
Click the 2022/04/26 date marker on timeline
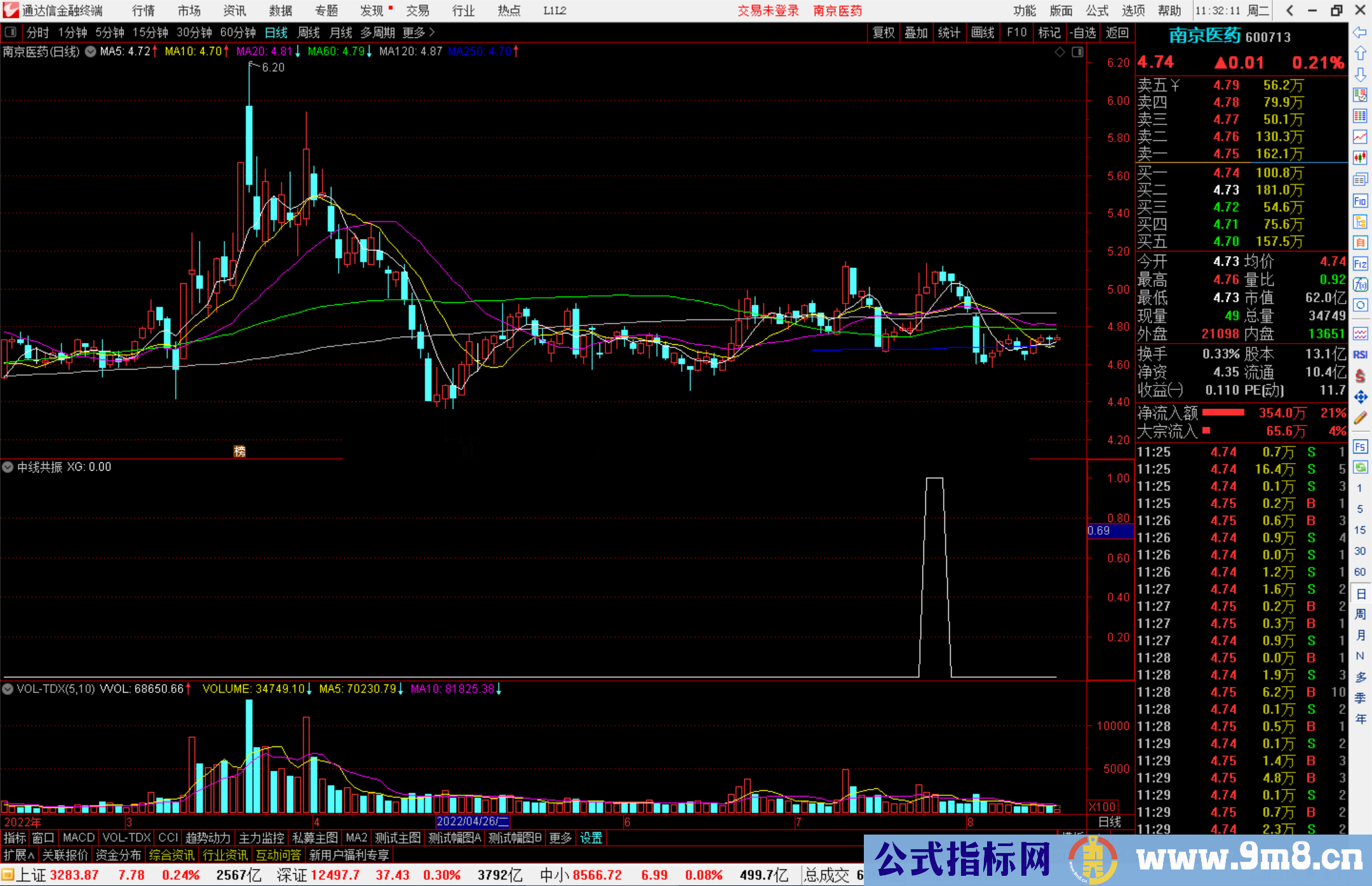click(473, 821)
